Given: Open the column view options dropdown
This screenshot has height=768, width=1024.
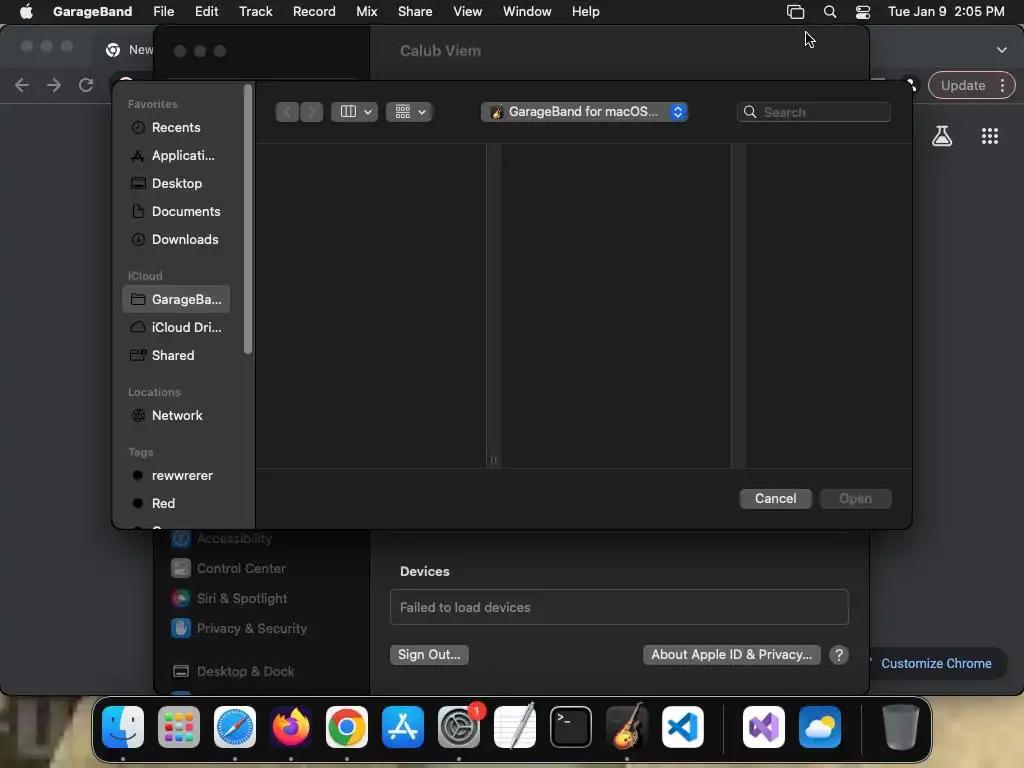Looking at the screenshot, I should pyautogui.click(x=355, y=112).
